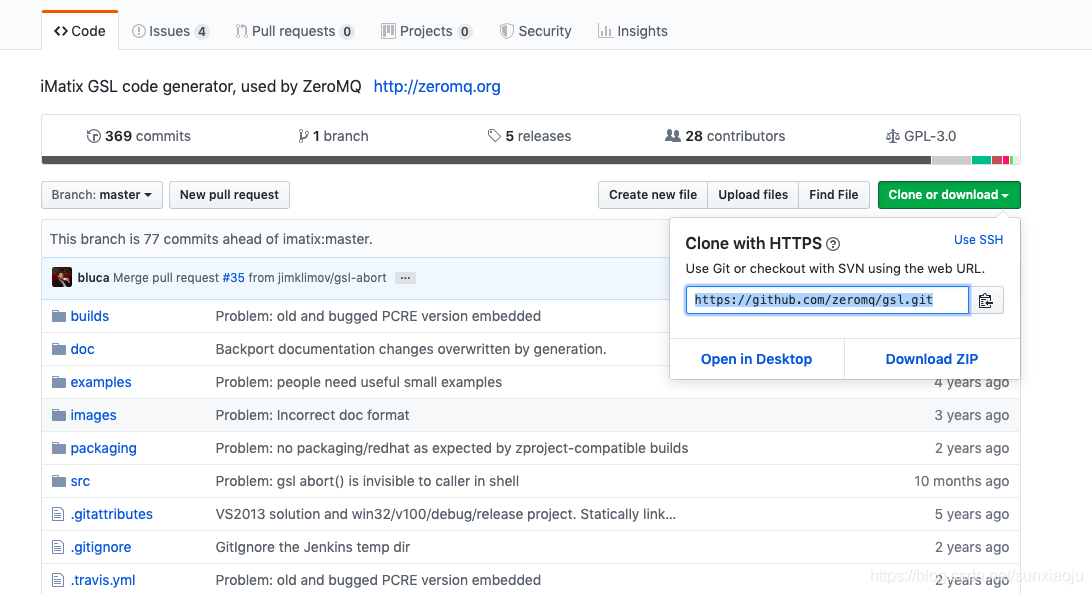Screen dimensions: 1092x594
Task: Click Open in Desktop
Action: point(756,359)
